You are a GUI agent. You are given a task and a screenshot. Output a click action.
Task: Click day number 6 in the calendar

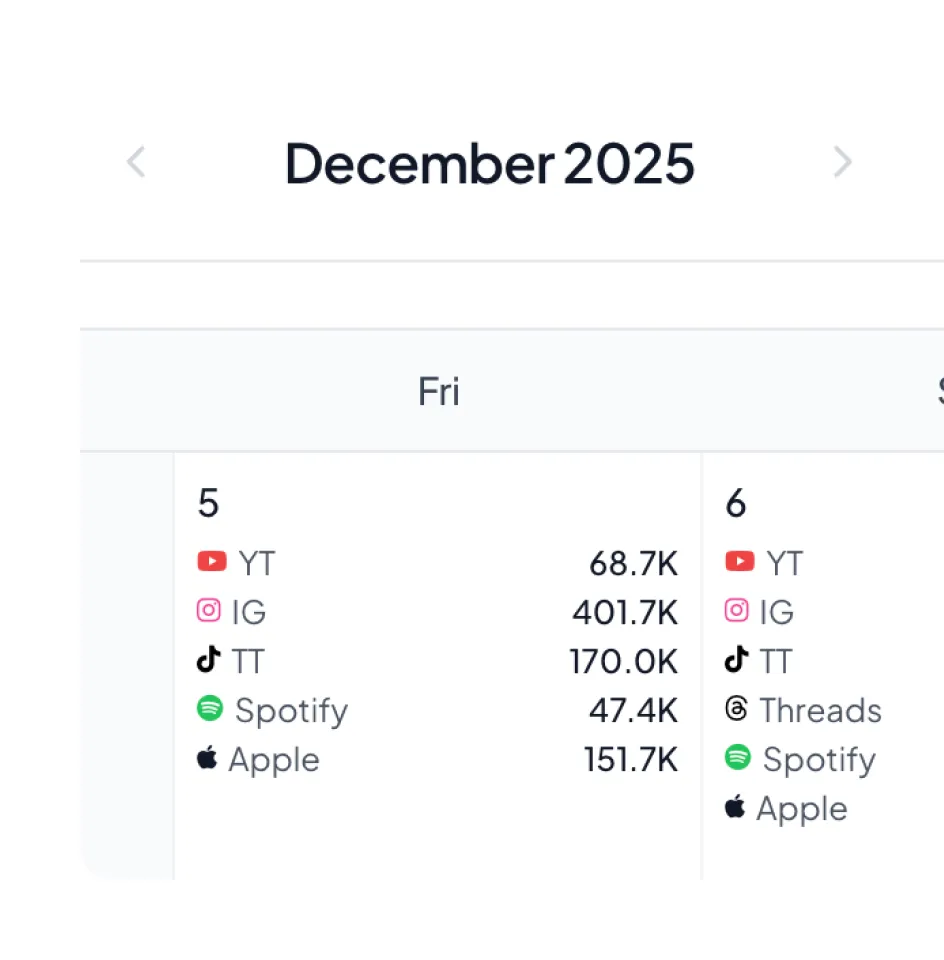tap(735, 503)
